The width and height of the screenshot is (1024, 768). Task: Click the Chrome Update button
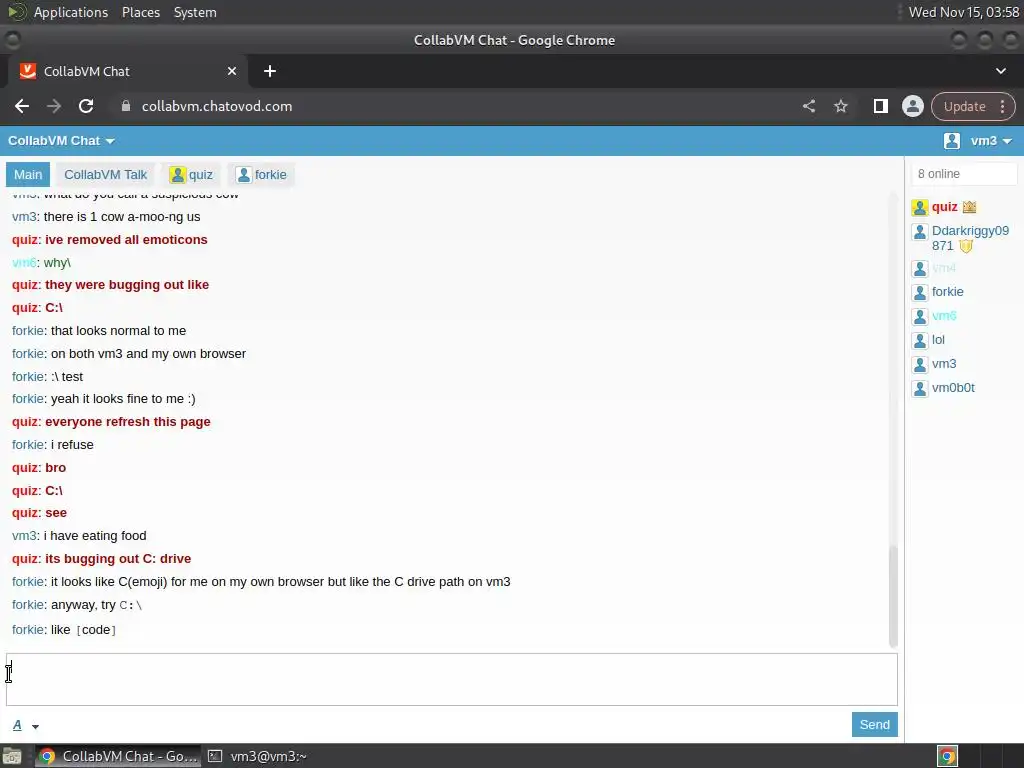965,106
